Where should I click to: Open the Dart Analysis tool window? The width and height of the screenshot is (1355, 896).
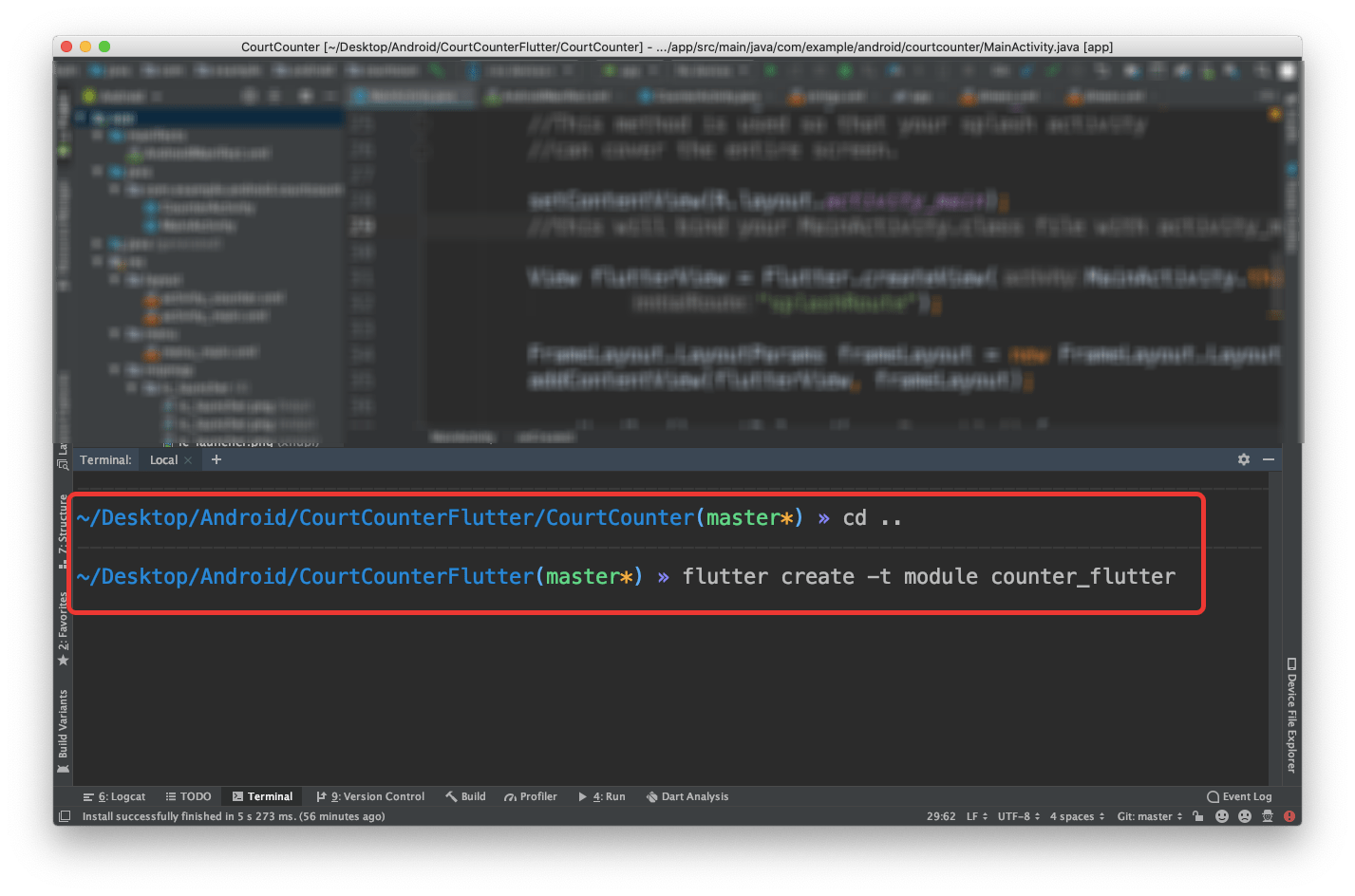pyautogui.click(x=687, y=796)
